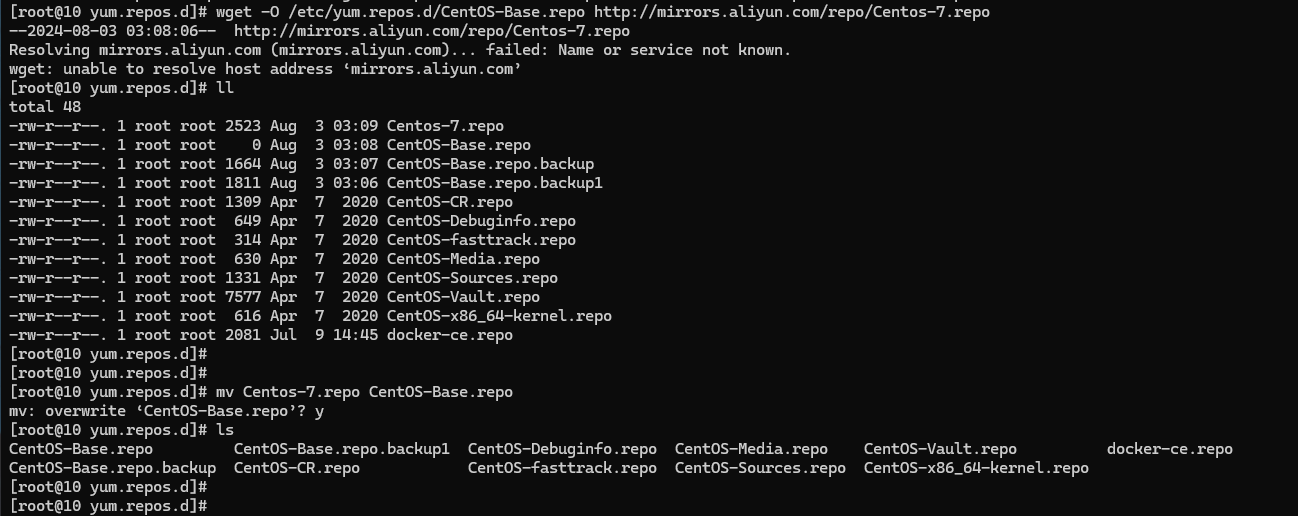
Task: Click the aliyun URL in the wget command
Action: (x=792, y=12)
